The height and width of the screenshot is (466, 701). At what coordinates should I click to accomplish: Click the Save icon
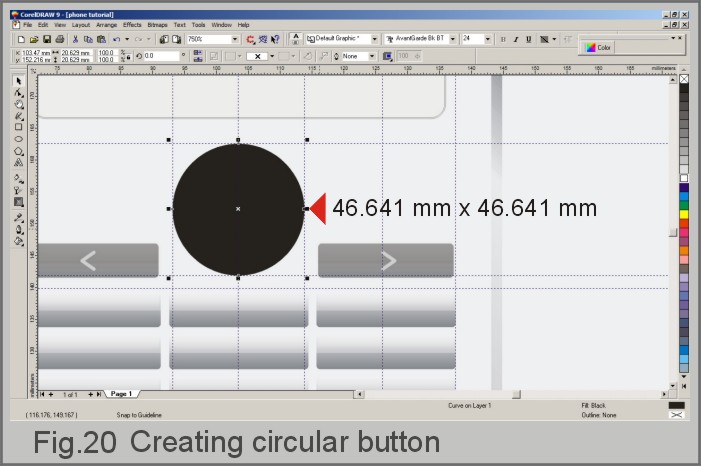pos(46,39)
